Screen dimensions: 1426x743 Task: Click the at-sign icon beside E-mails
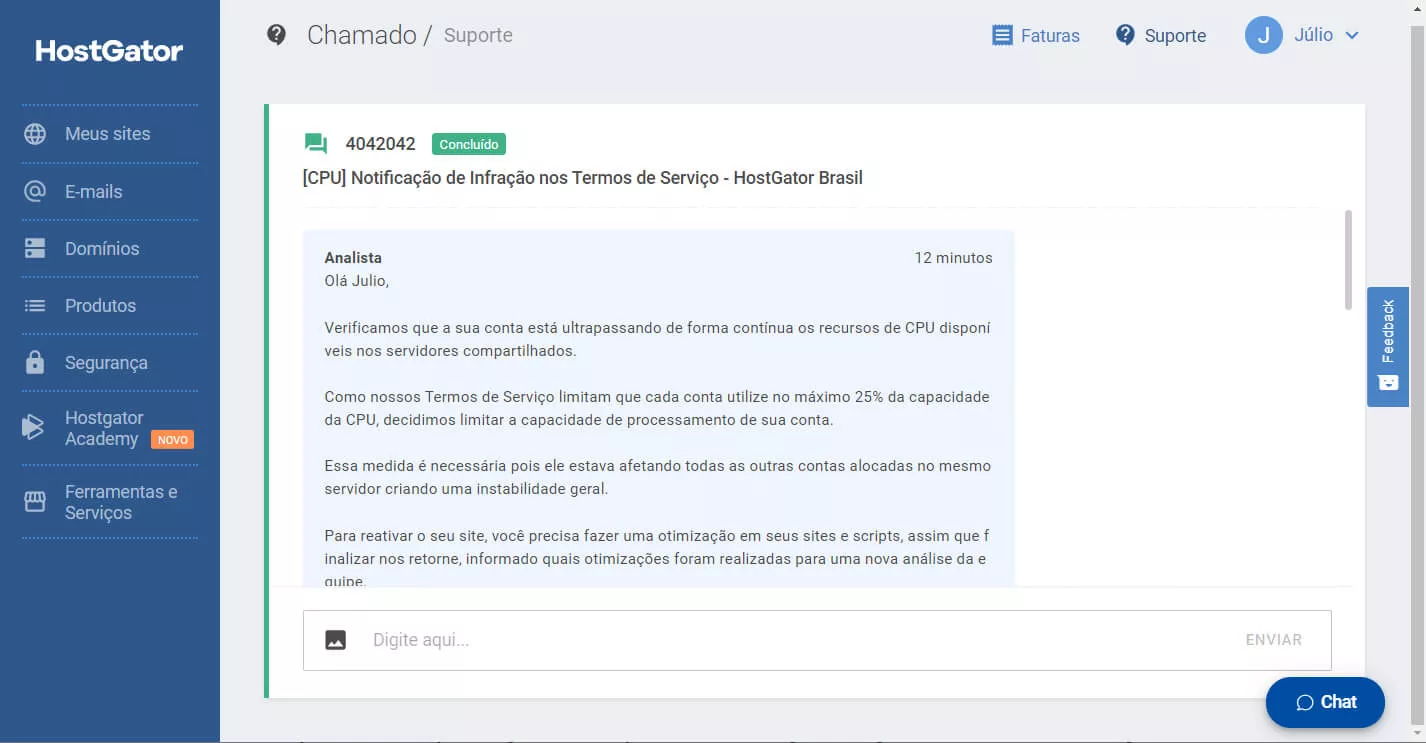[35, 191]
